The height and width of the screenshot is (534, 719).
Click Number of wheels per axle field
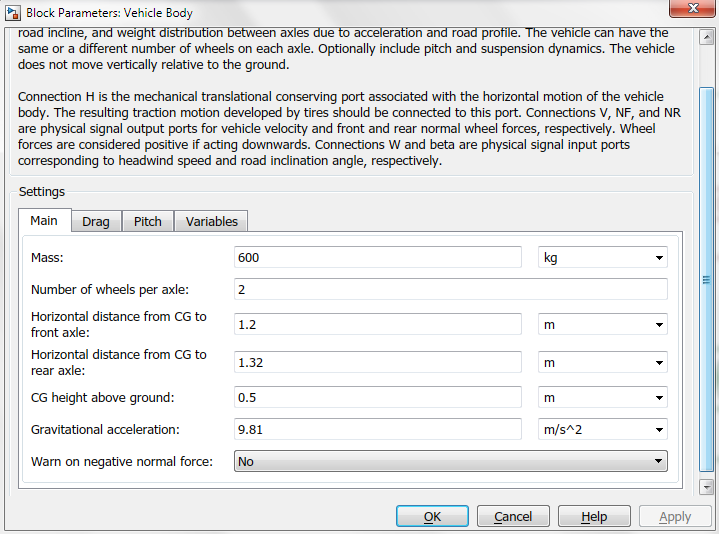(451, 289)
